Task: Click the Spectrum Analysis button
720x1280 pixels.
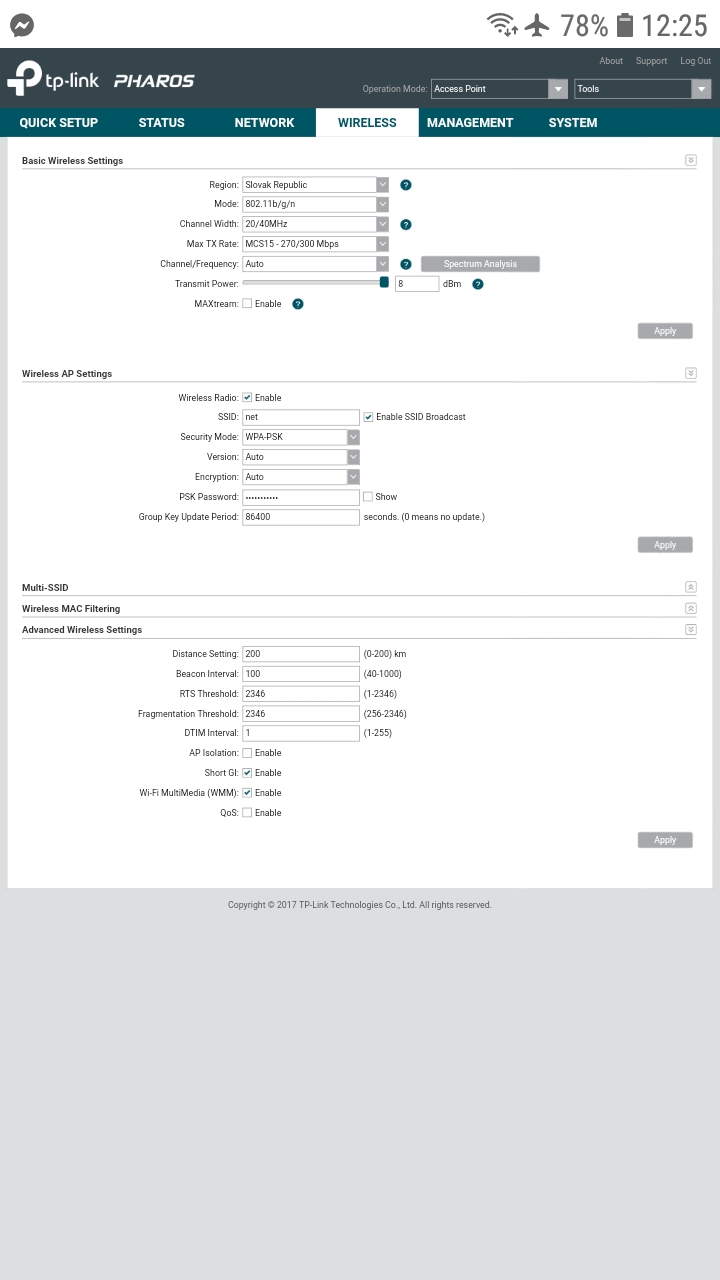Action: point(480,264)
